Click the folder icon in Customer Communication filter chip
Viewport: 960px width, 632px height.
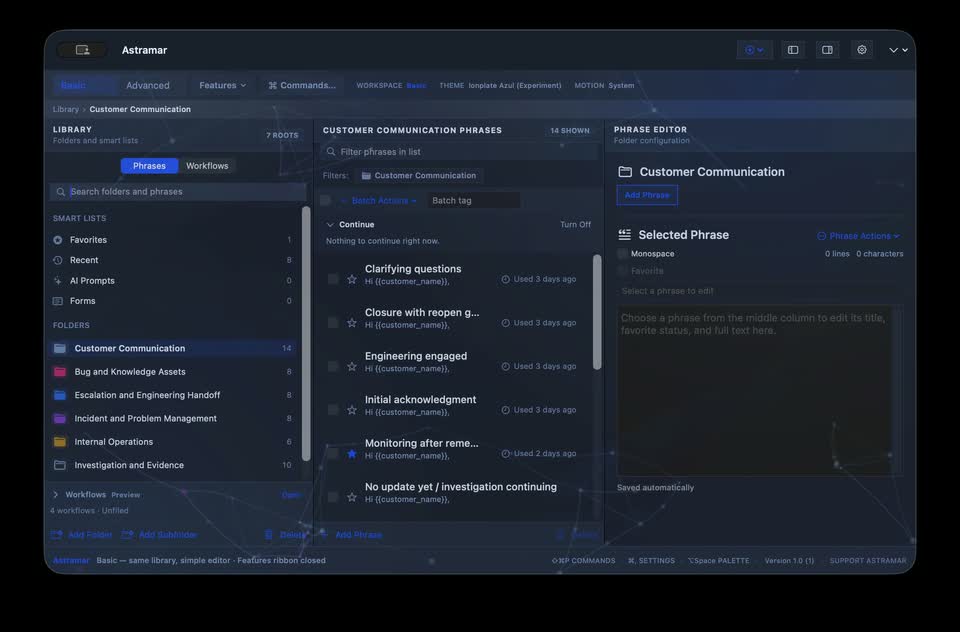[x=366, y=176]
